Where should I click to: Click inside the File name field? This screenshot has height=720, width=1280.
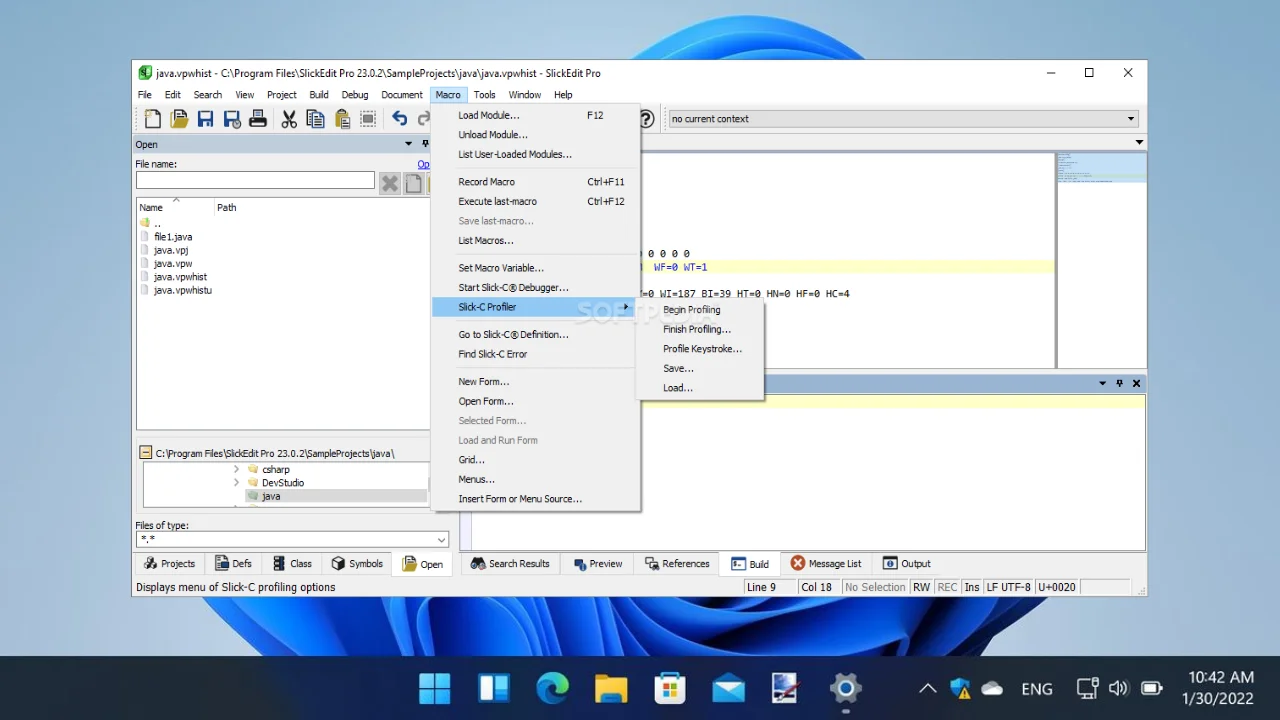point(255,181)
